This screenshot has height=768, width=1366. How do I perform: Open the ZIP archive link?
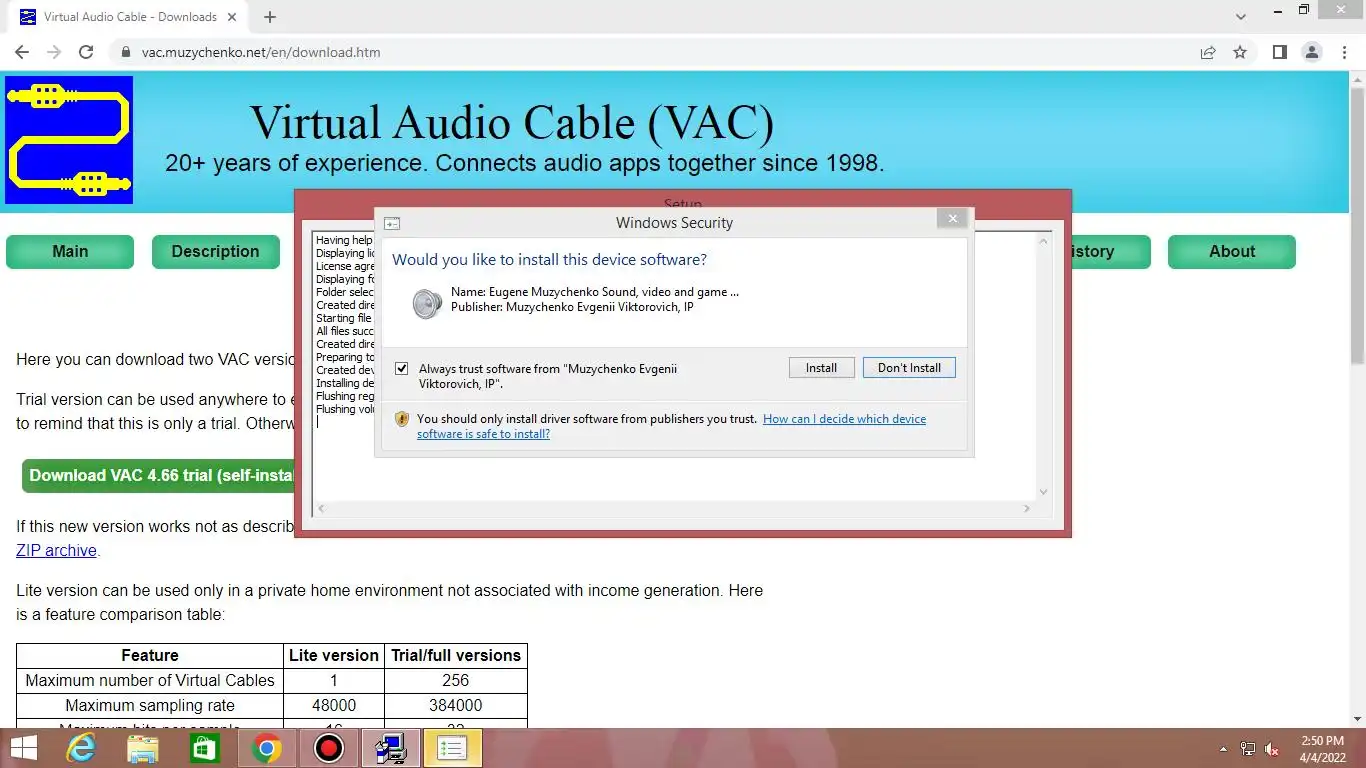(x=56, y=550)
